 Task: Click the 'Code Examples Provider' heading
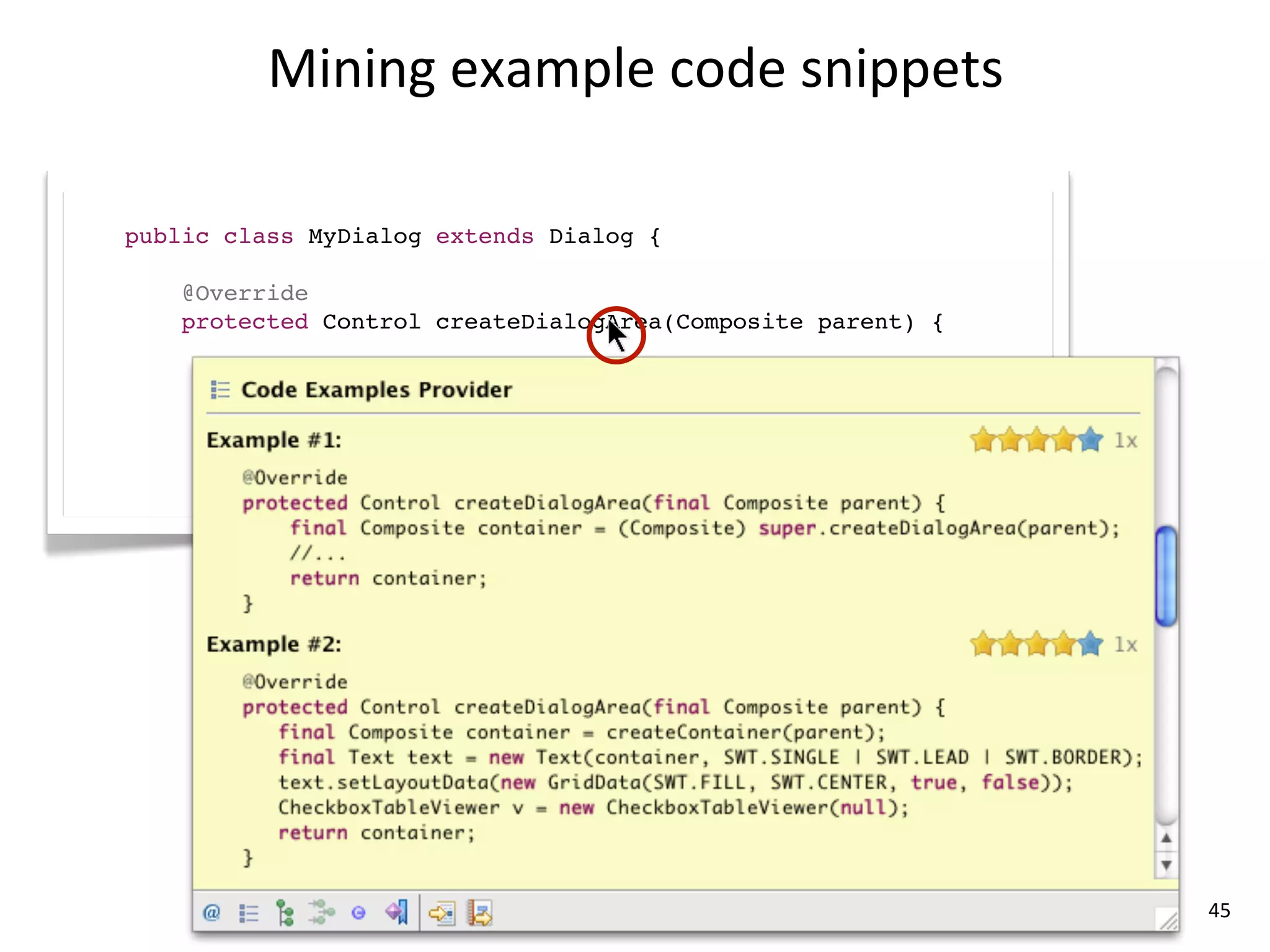click(376, 390)
